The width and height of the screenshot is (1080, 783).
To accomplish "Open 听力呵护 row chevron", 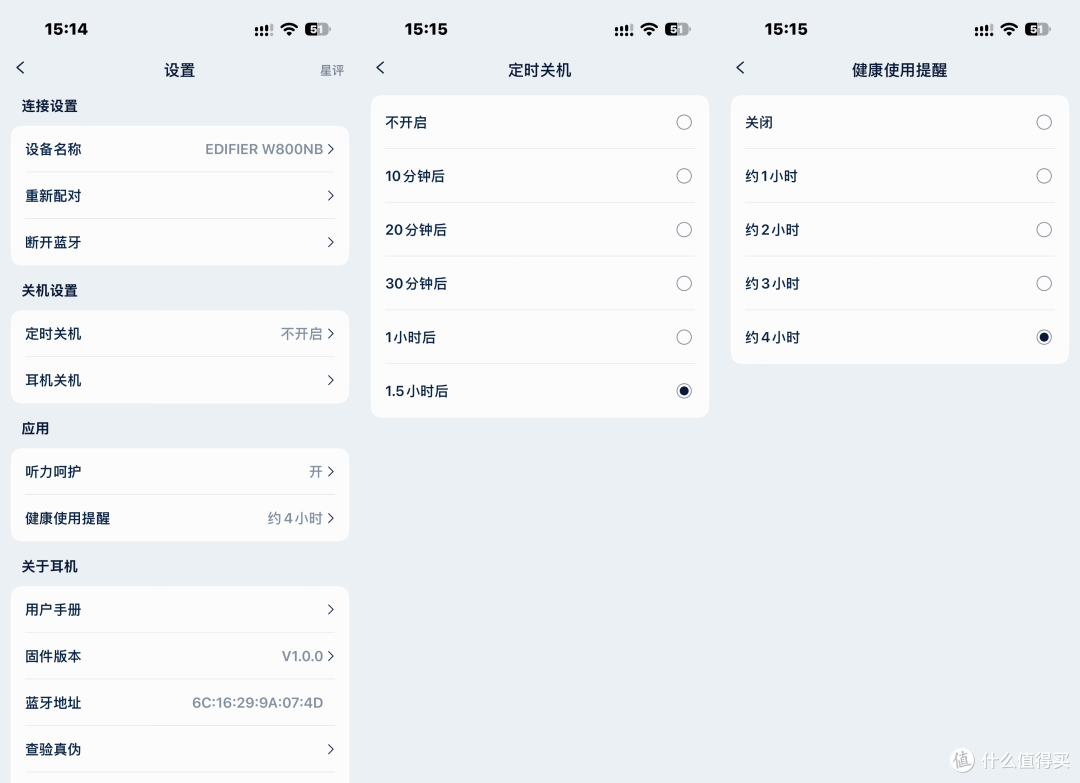I will click(331, 472).
